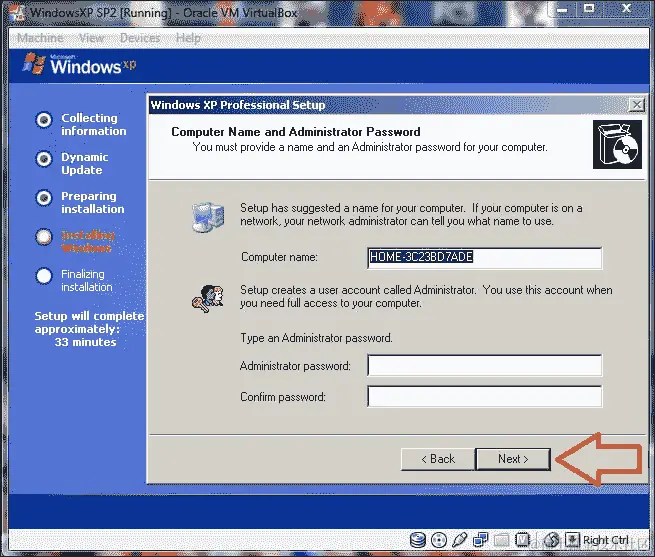Close the Windows XP Professional Setup dialog
Image resolution: width=655 pixels, height=557 pixels.
637,104
